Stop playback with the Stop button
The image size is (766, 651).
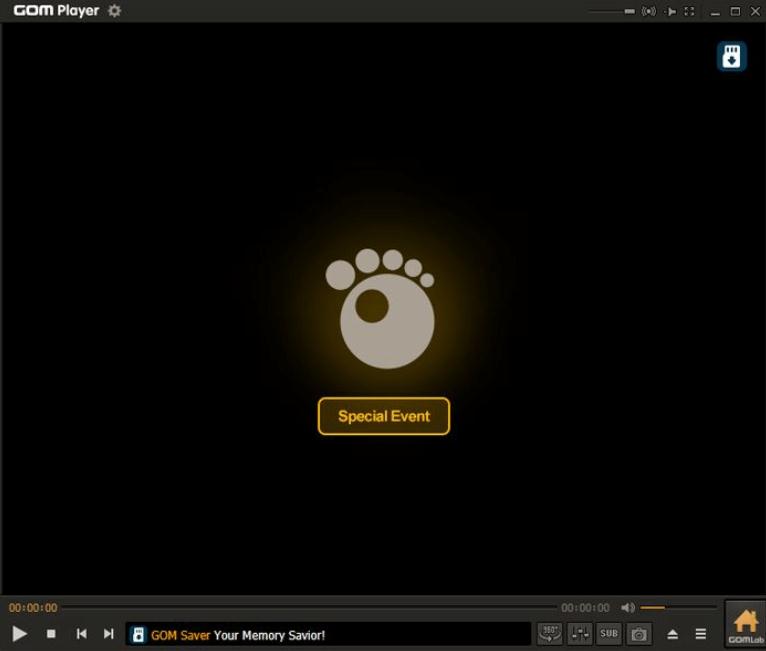(51, 634)
